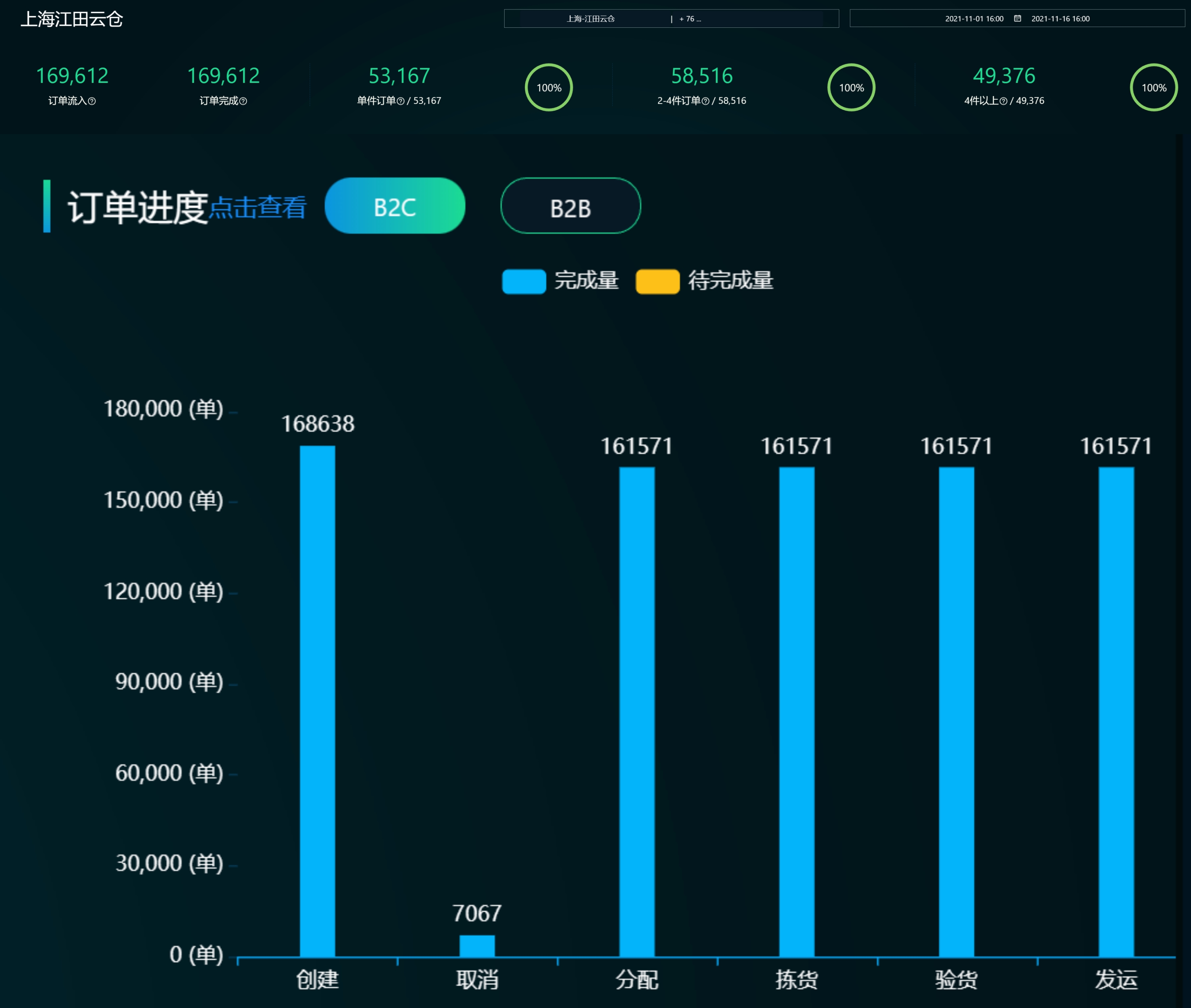Select the 验货 bar in the chart

click(x=957, y=712)
